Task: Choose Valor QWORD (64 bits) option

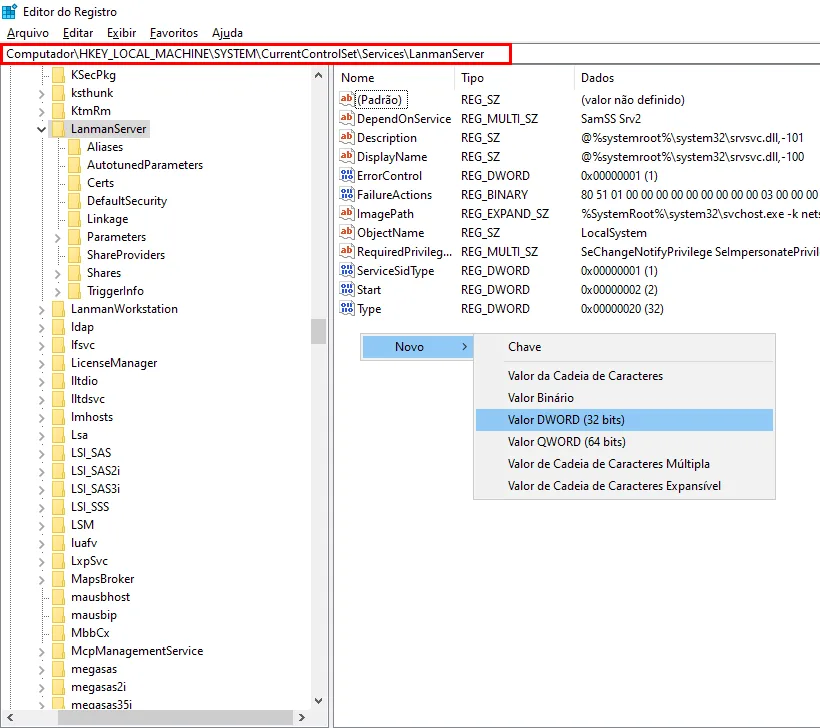Action: coord(624,442)
